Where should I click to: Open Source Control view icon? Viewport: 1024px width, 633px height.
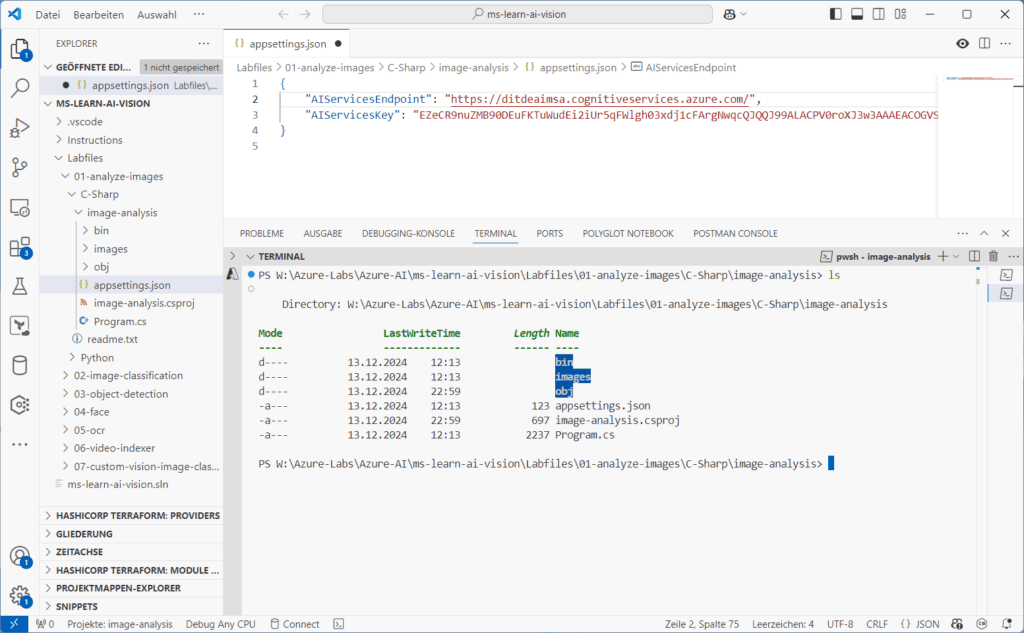(x=20, y=167)
